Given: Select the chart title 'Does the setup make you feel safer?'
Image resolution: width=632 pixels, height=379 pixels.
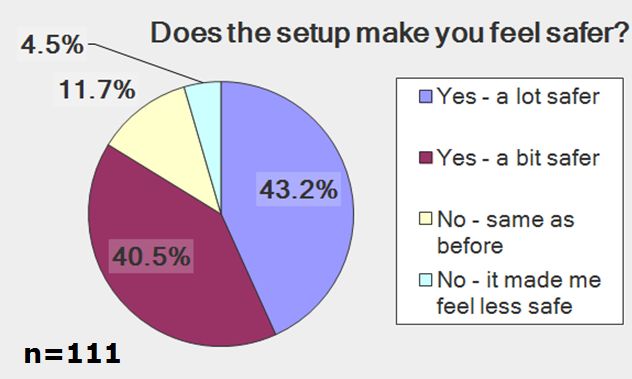Looking at the screenshot, I should pos(390,33).
